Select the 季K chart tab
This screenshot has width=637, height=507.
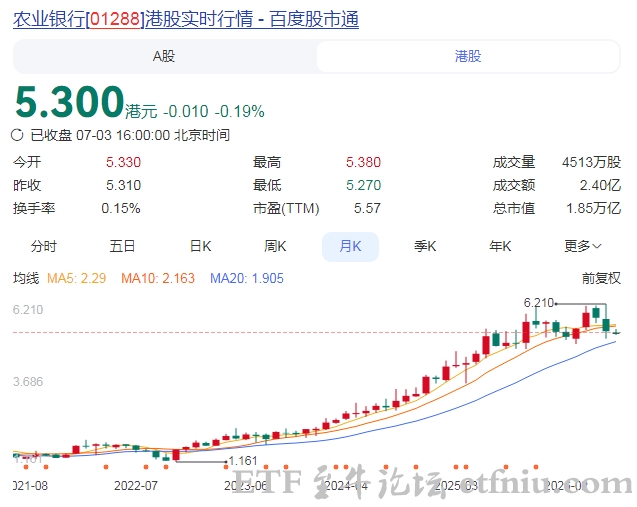(x=425, y=246)
